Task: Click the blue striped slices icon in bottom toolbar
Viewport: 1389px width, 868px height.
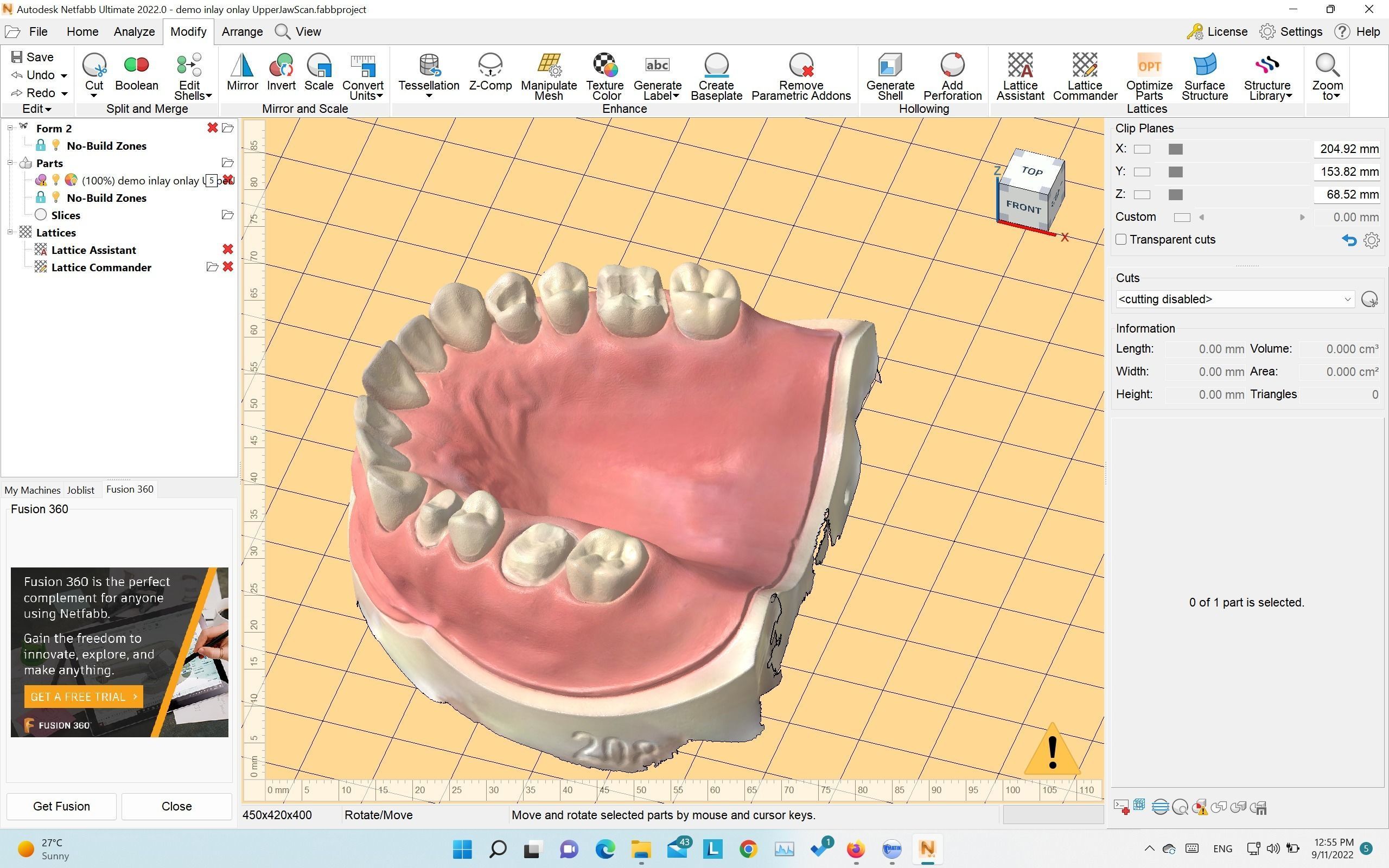Action: (1160, 807)
